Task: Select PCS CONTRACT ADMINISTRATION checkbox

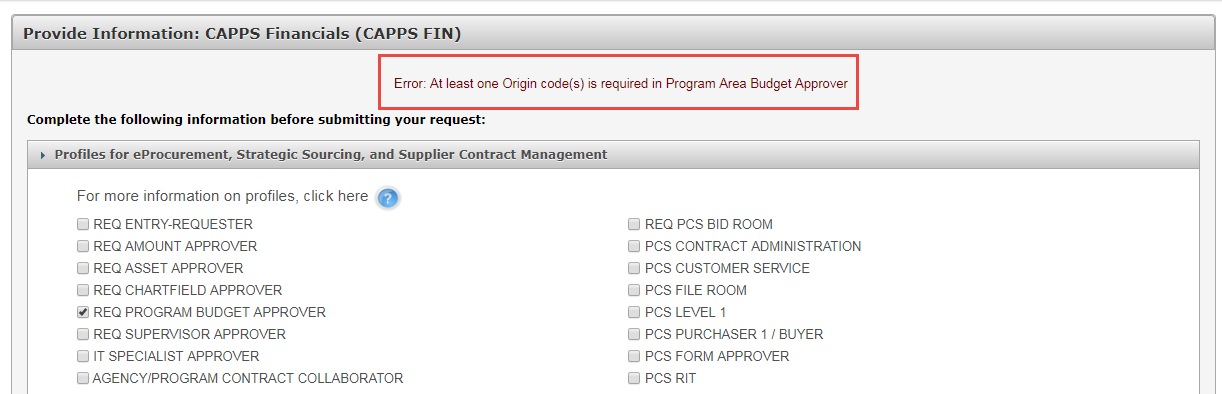Action: (634, 247)
